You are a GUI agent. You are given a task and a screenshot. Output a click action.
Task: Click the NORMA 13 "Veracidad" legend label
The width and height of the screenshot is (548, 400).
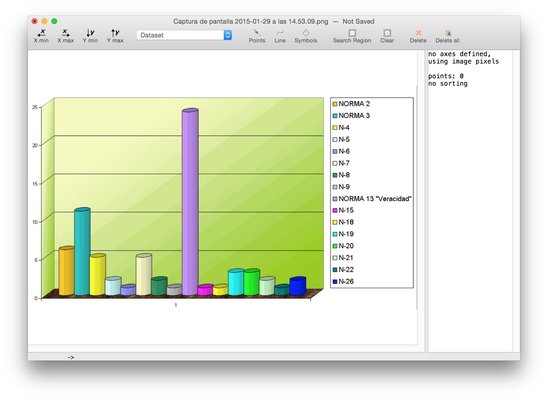point(375,199)
